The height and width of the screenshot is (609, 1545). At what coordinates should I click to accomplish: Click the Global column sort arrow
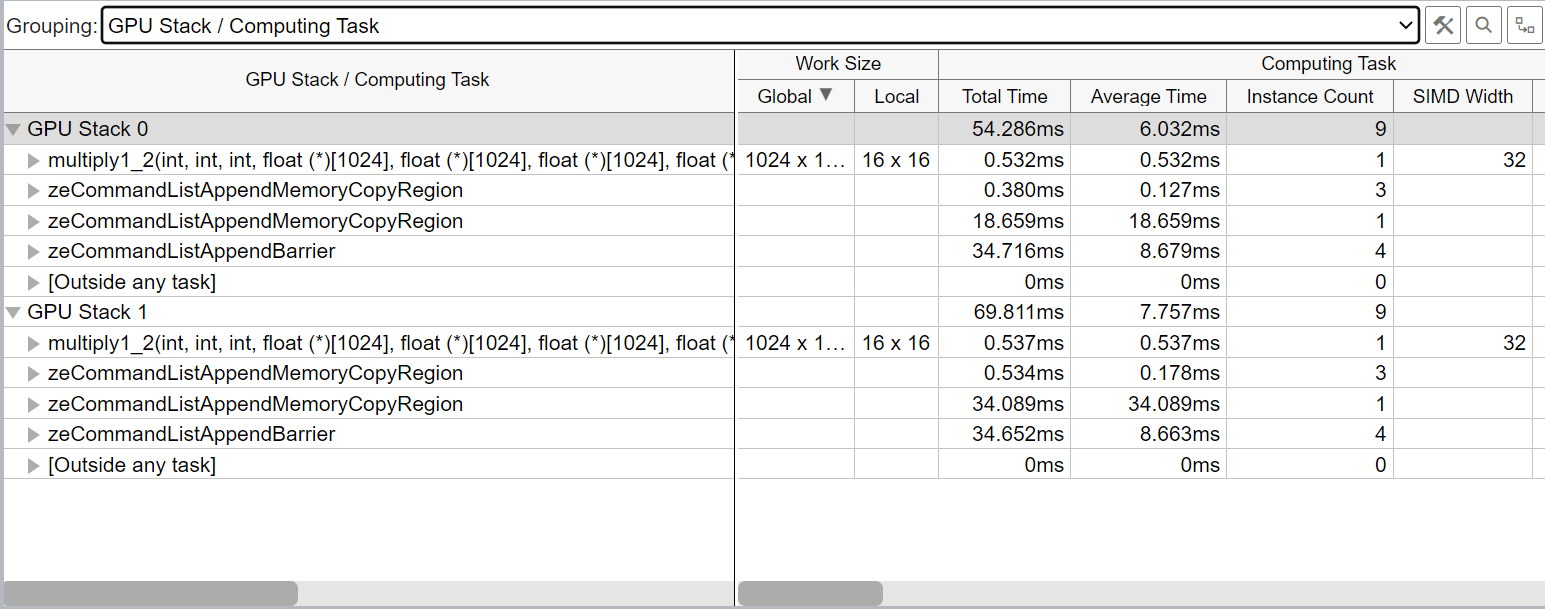click(826, 96)
